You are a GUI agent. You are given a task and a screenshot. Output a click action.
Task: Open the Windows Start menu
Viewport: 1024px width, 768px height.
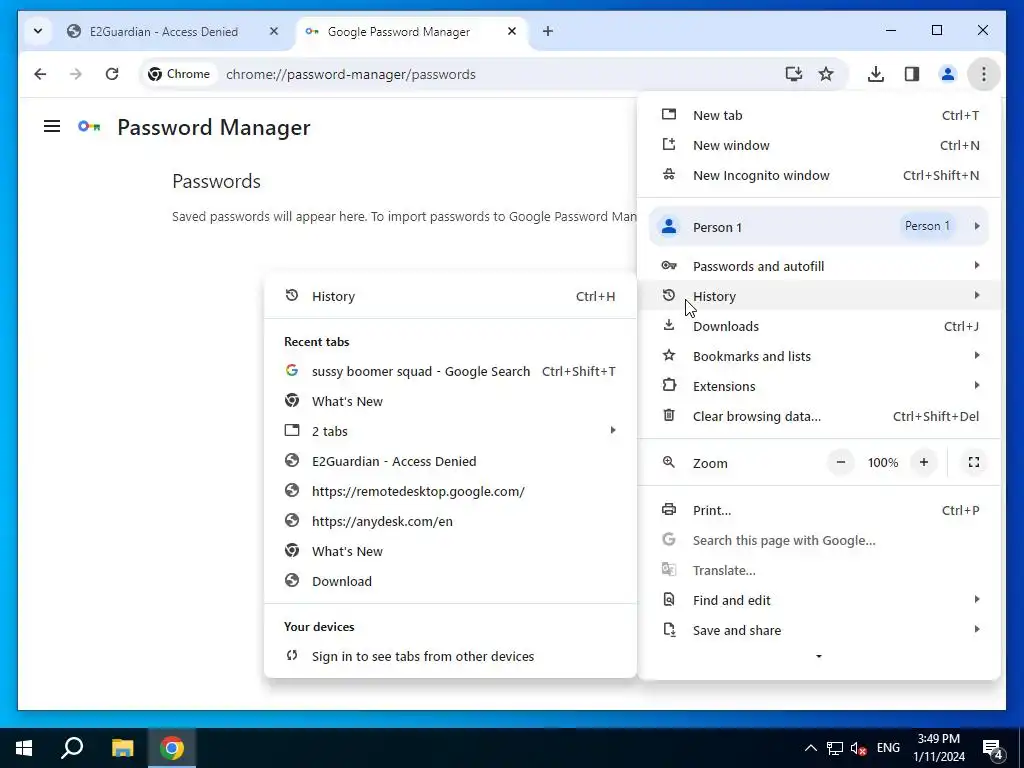[x=24, y=748]
